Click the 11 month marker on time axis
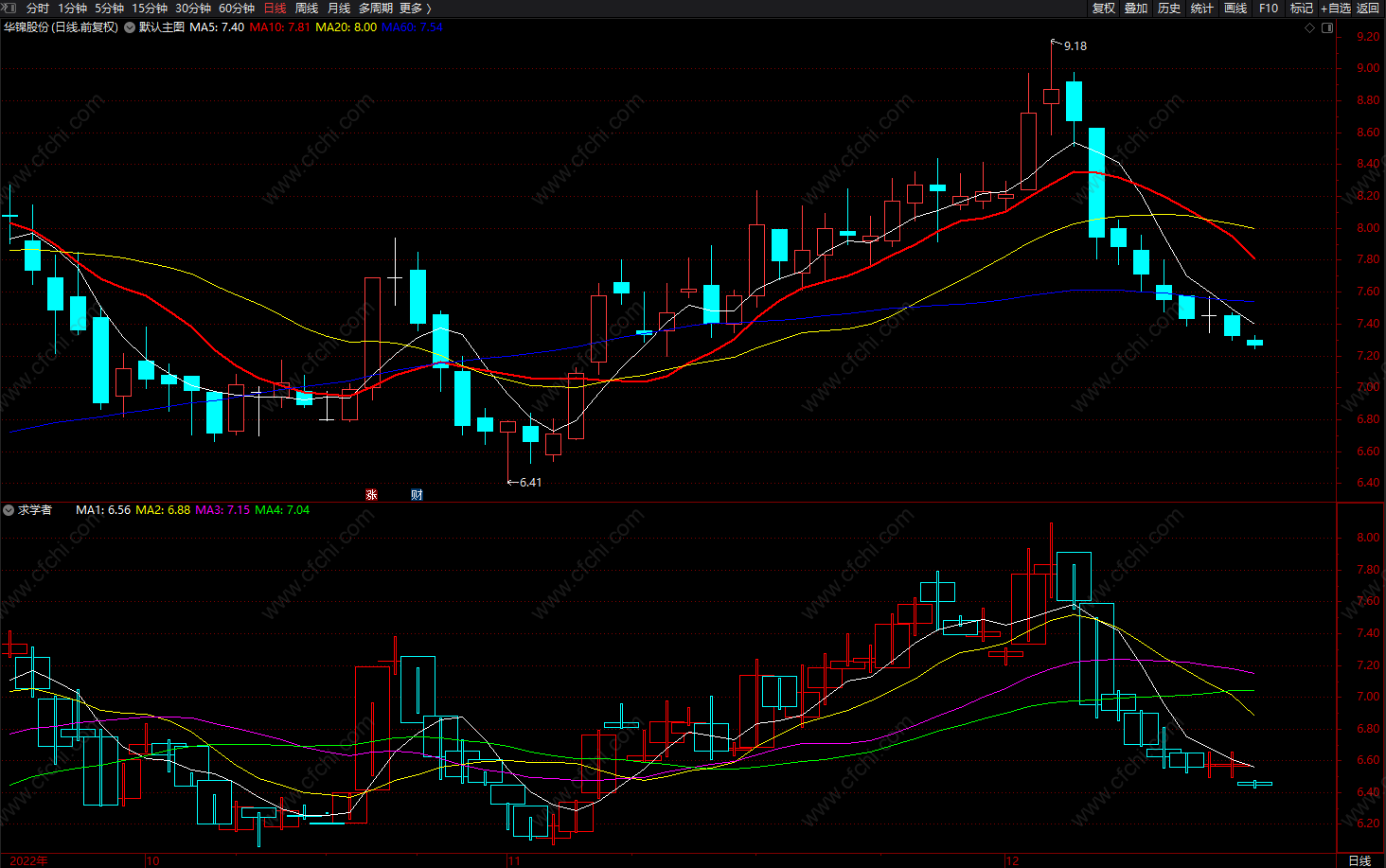The width and height of the screenshot is (1386, 868). coord(513,860)
